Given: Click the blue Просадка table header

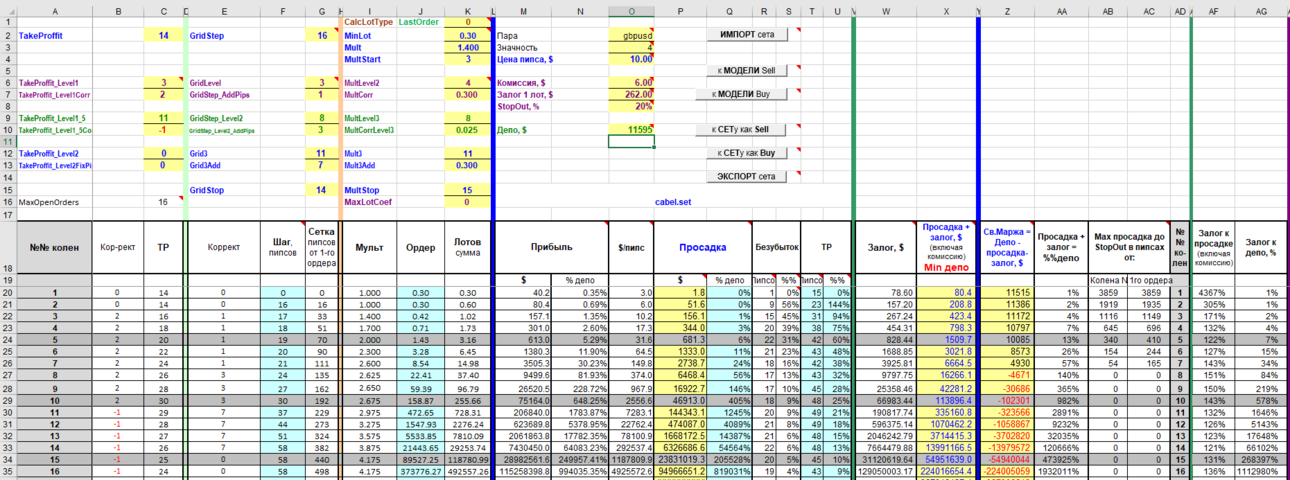Looking at the screenshot, I should [x=701, y=246].
